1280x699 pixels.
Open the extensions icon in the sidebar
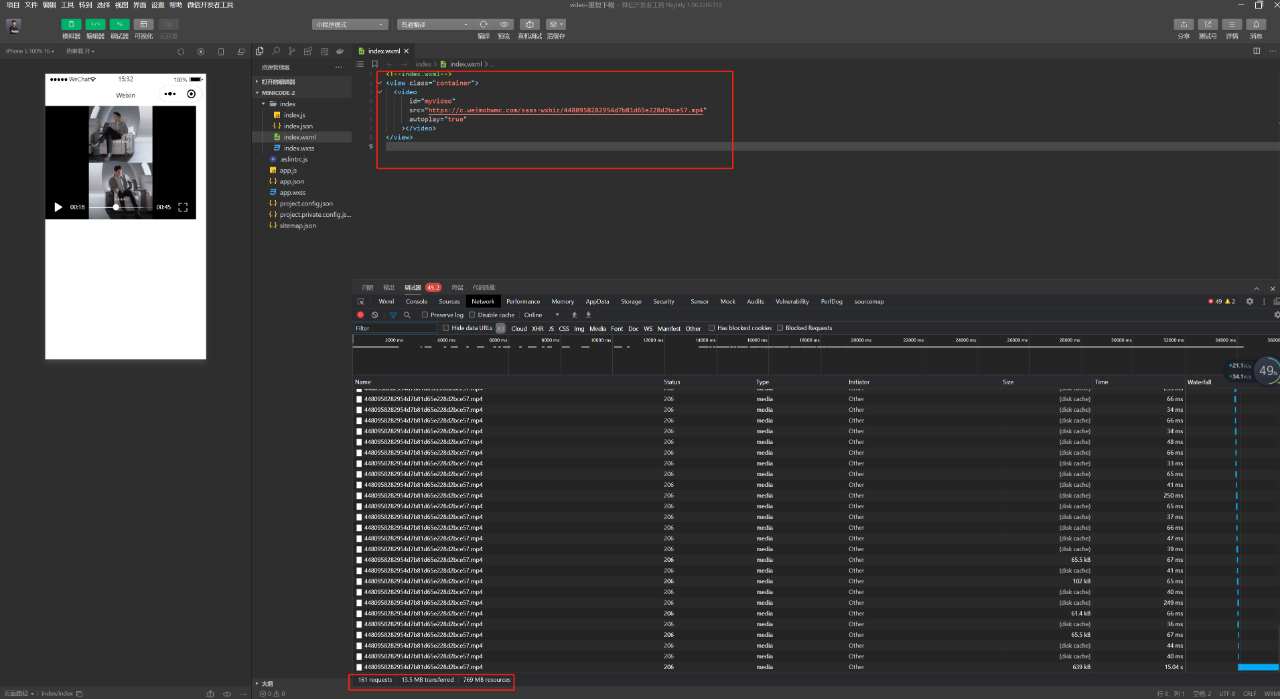coord(307,51)
